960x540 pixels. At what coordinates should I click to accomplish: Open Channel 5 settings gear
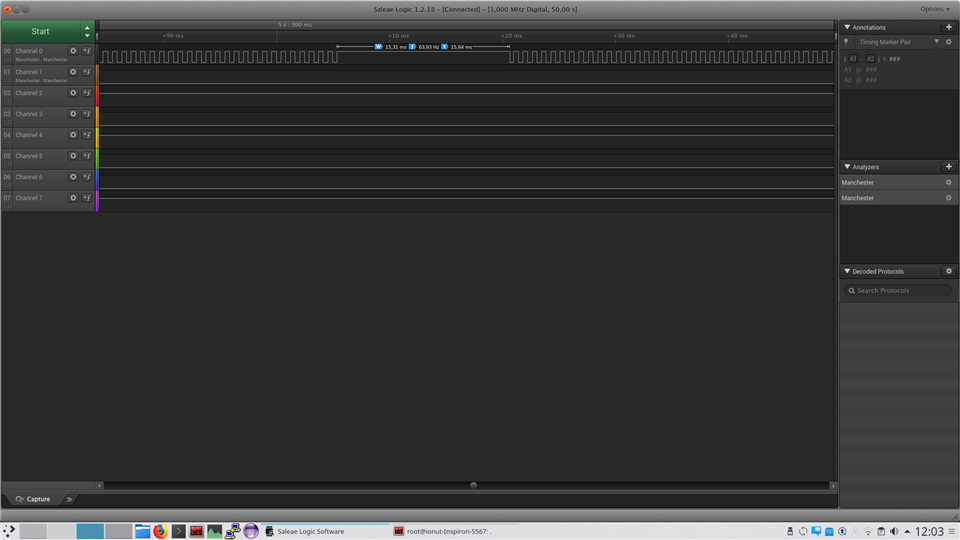tap(73, 156)
